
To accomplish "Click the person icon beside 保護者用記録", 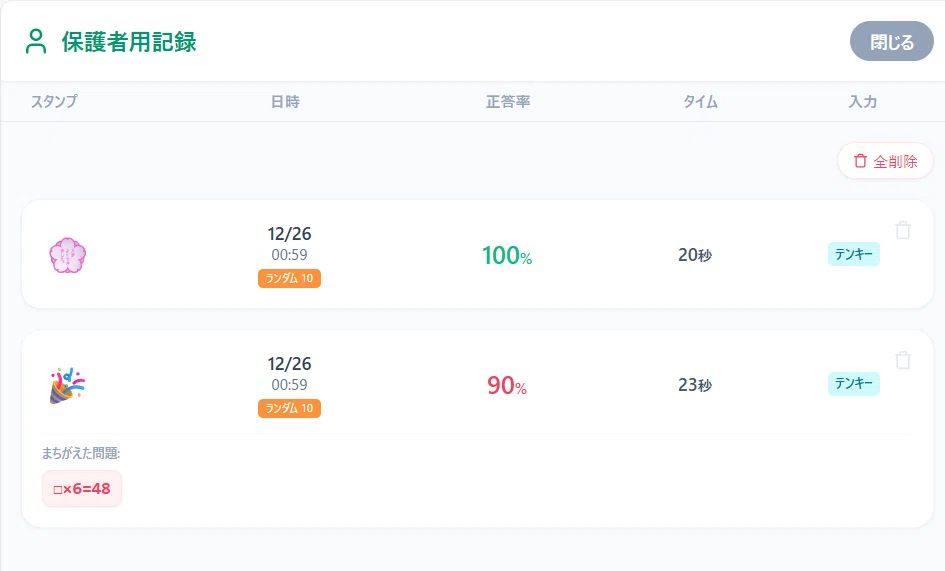I will tap(36, 42).
